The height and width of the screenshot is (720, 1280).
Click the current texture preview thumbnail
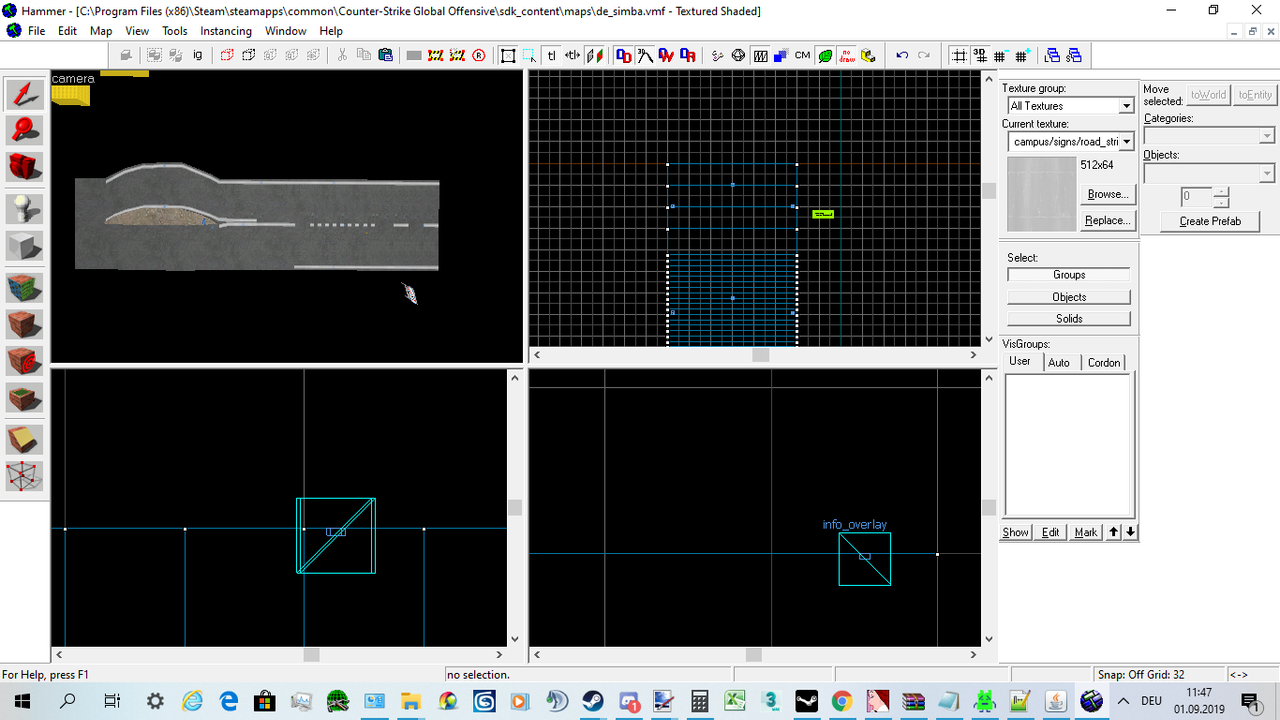pos(1041,194)
